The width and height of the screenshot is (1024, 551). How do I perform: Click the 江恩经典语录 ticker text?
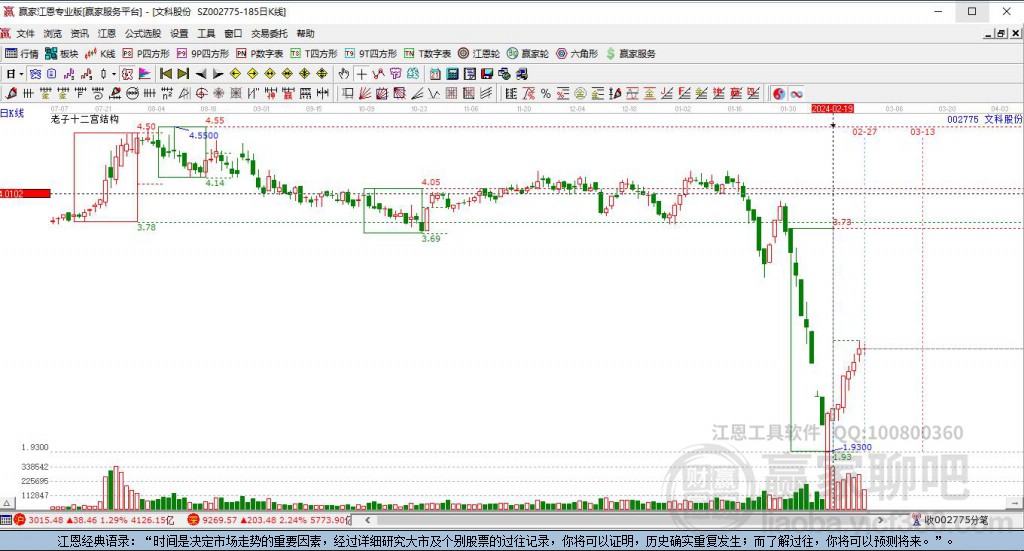tap(504, 541)
